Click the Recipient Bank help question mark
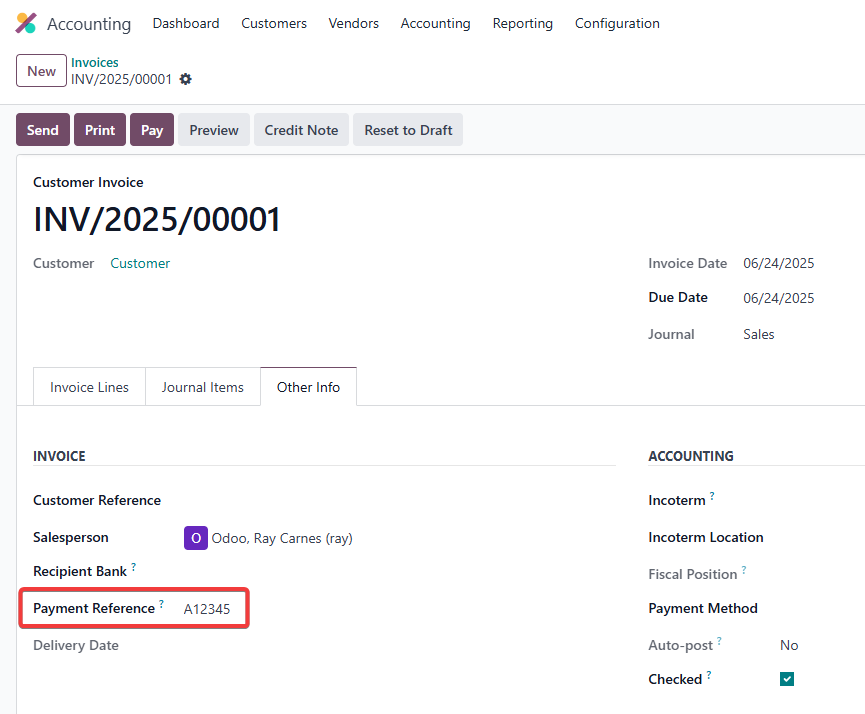The width and height of the screenshot is (865, 714). [x=134, y=566]
